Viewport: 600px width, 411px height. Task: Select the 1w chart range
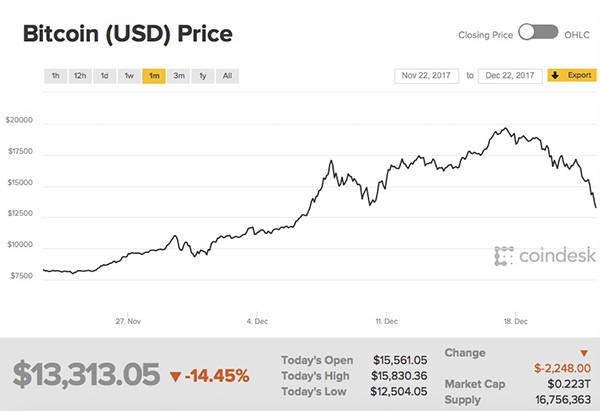tap(129, 75)
